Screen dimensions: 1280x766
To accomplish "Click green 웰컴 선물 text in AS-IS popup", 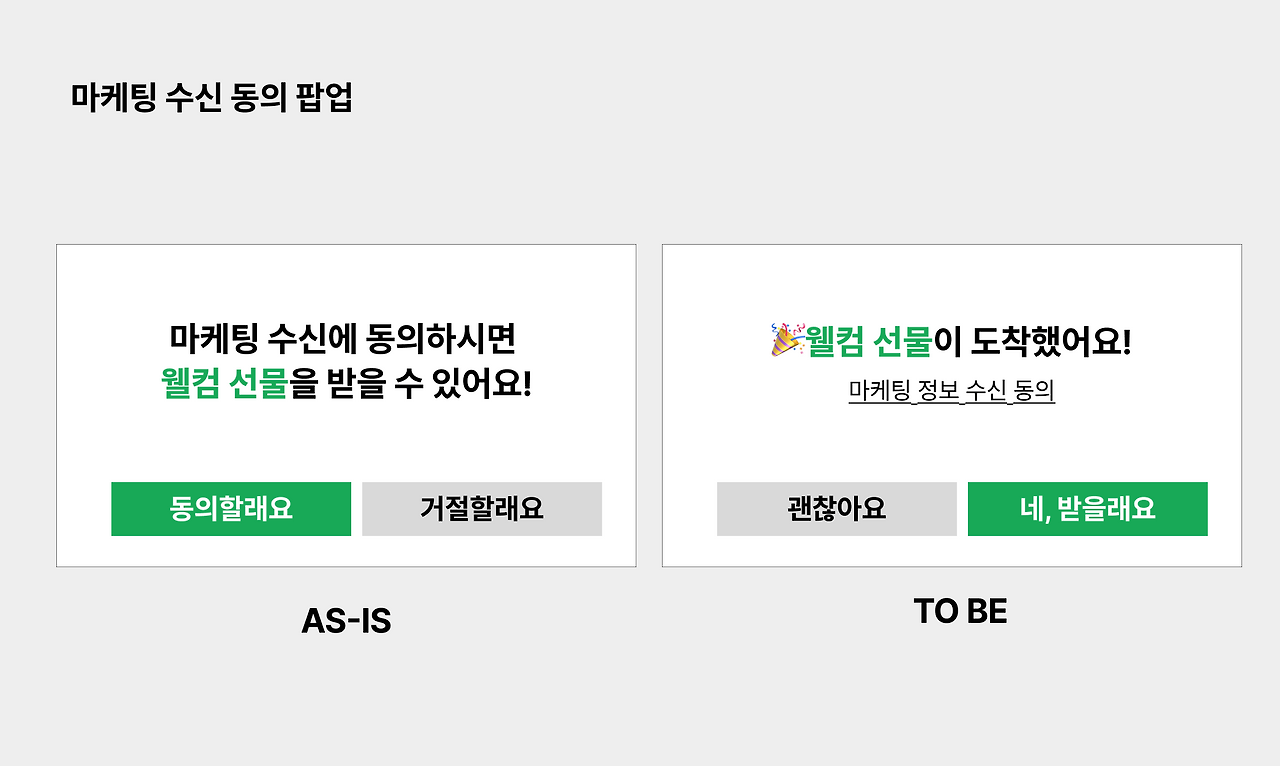I will [224, 383].
